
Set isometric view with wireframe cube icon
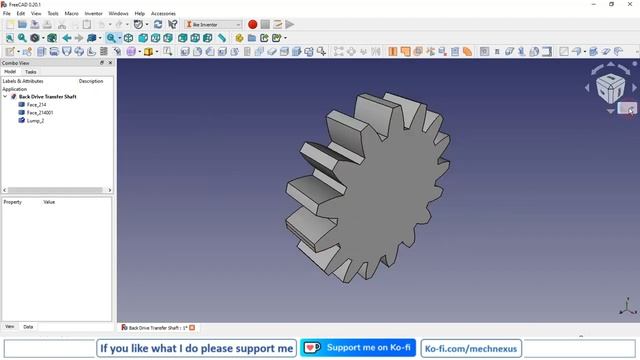129,38
